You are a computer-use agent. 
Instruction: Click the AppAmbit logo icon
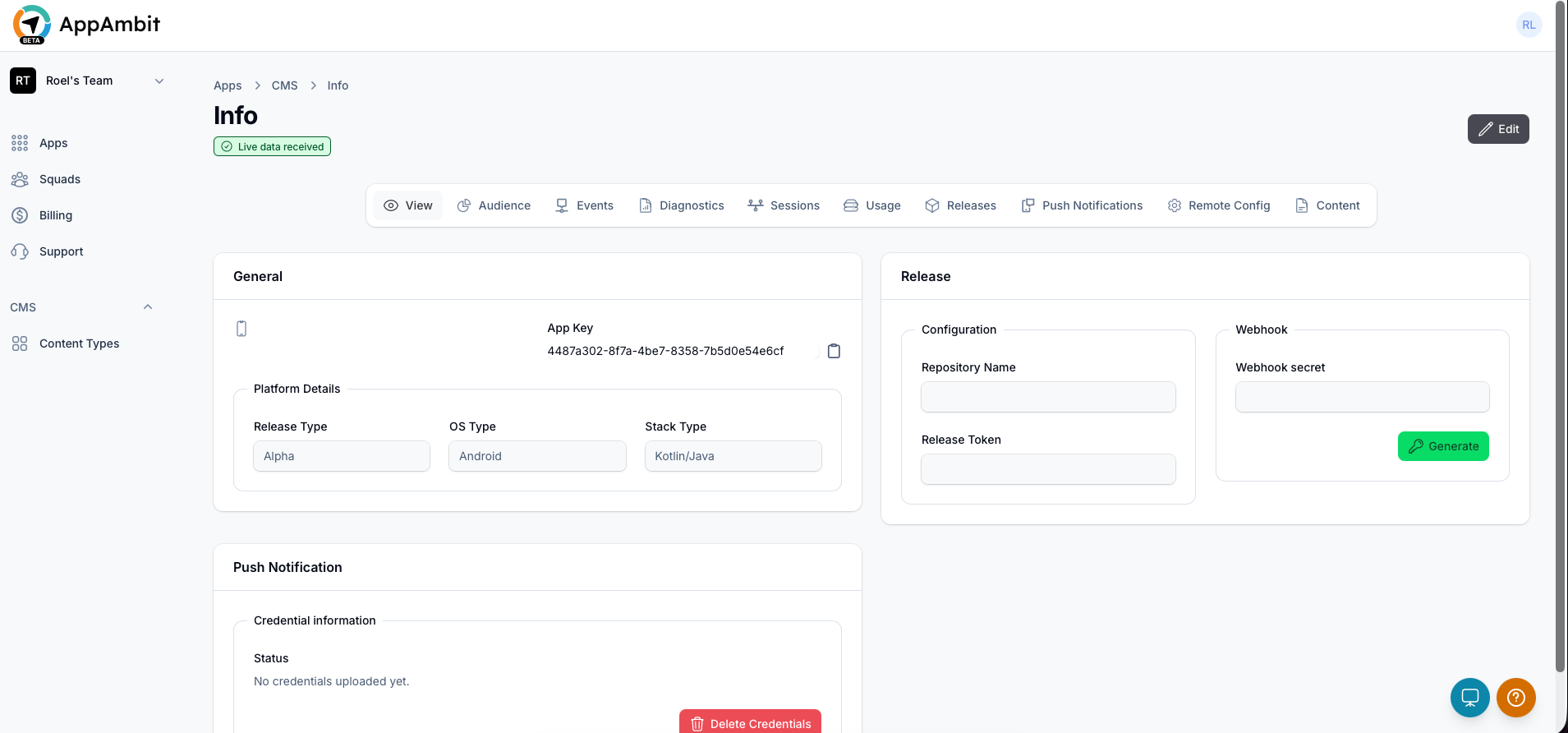tap(32, 24)
